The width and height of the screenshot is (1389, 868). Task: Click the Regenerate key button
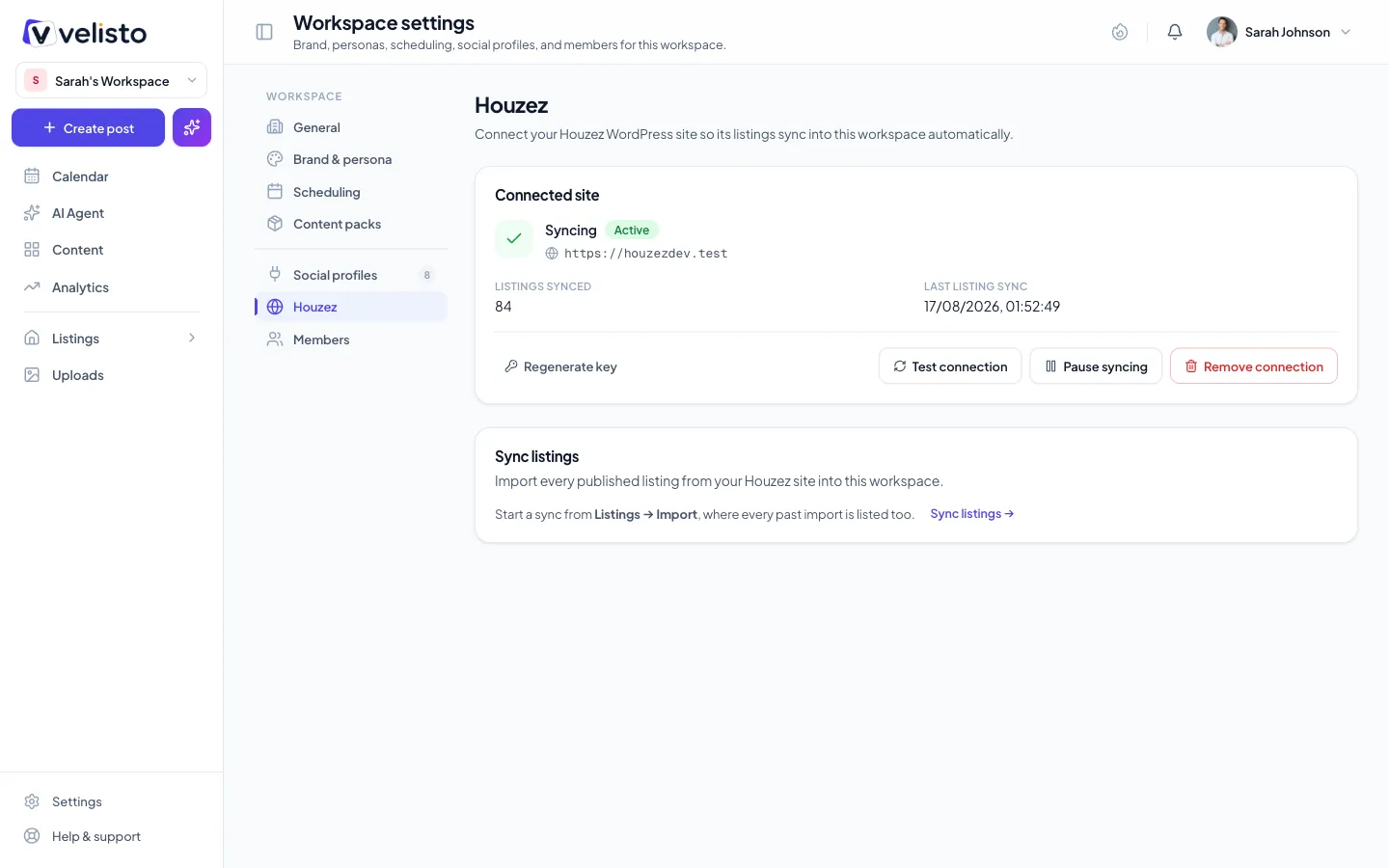[x=560, y=366]
